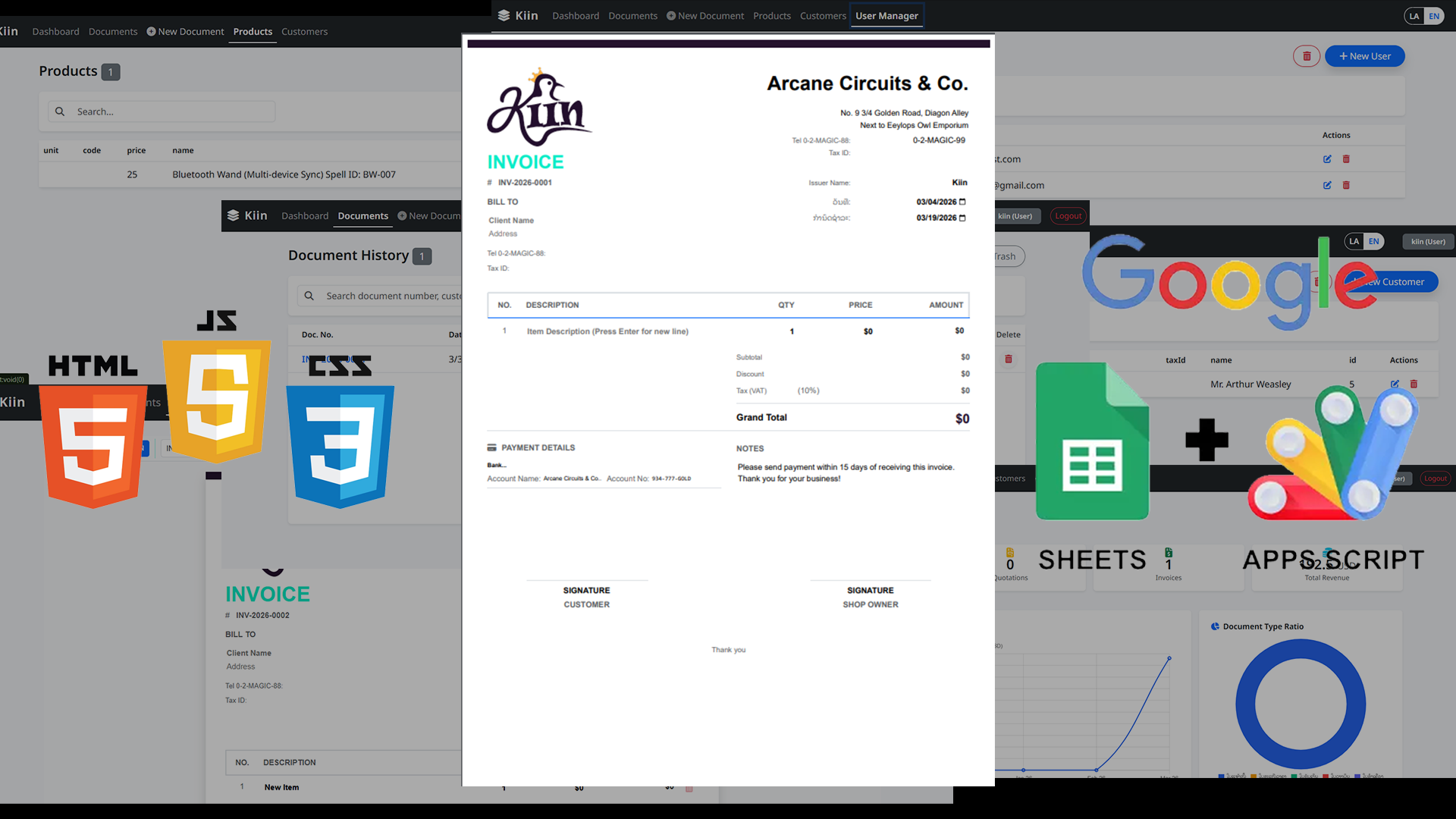Click the edit icon in the gmail.com account row
Screen dimensions: 1456x819
coord(1327,185)
